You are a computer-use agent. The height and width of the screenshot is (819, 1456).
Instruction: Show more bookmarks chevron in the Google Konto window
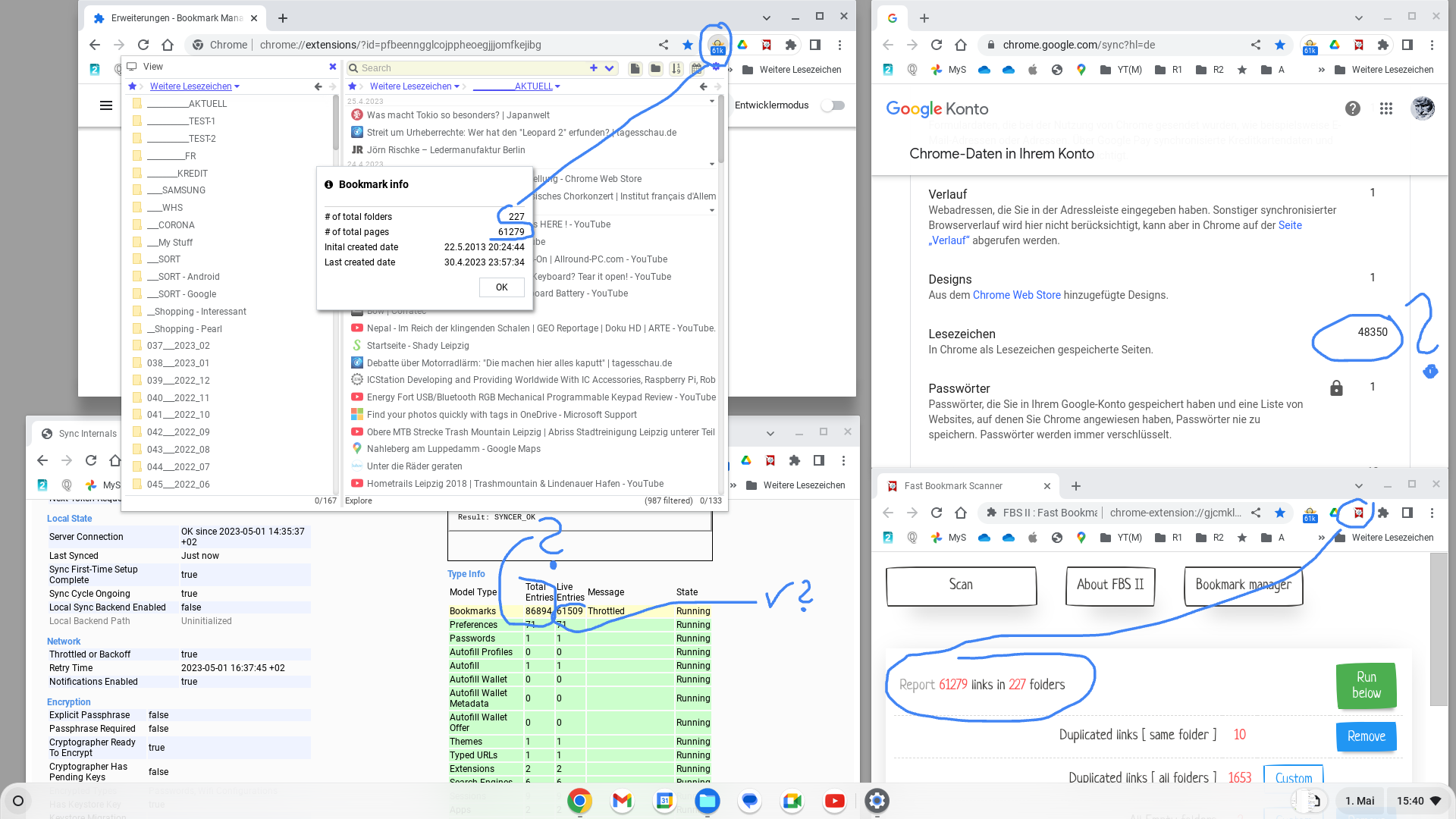[x=1322, y=70]
